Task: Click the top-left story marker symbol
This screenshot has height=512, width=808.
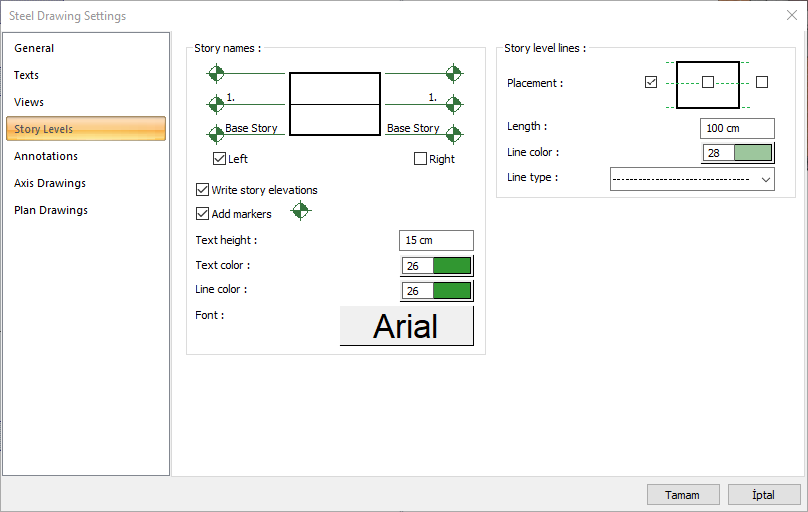Action: (x=215, y=73)
